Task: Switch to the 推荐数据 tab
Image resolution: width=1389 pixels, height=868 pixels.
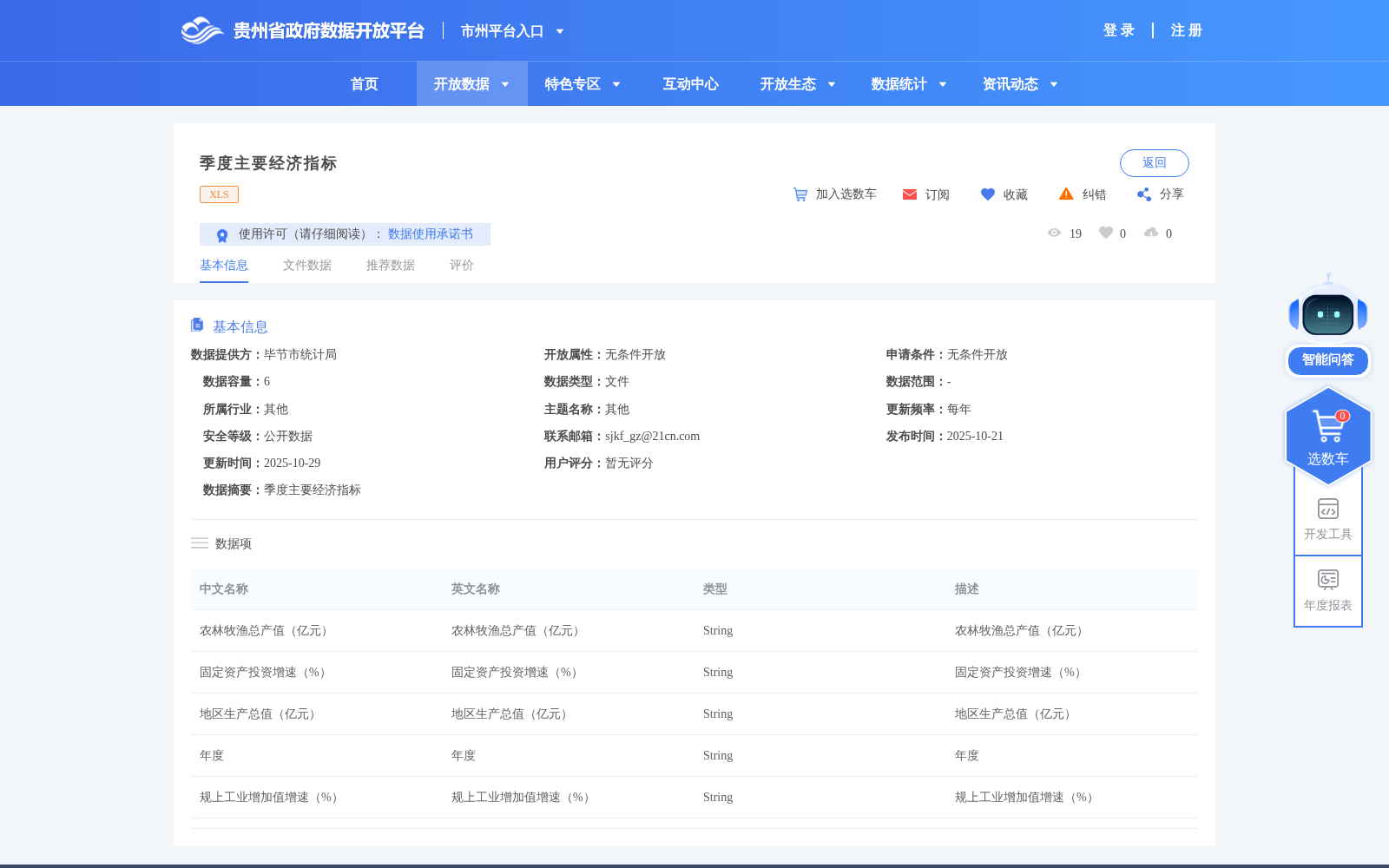Action: click(391, 265)
